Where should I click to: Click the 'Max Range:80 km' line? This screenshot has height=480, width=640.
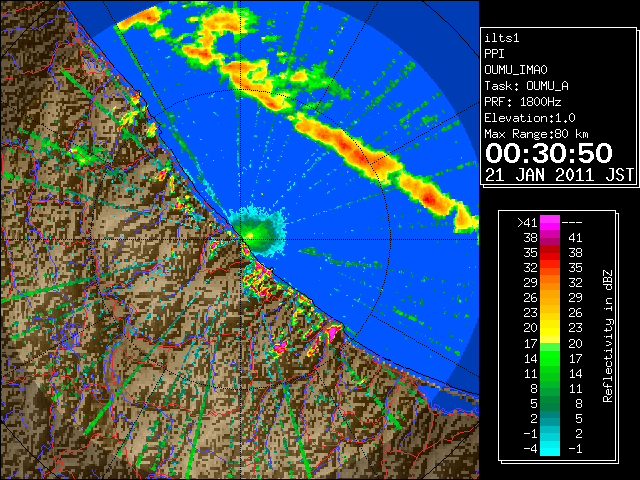tap(536, 134)
